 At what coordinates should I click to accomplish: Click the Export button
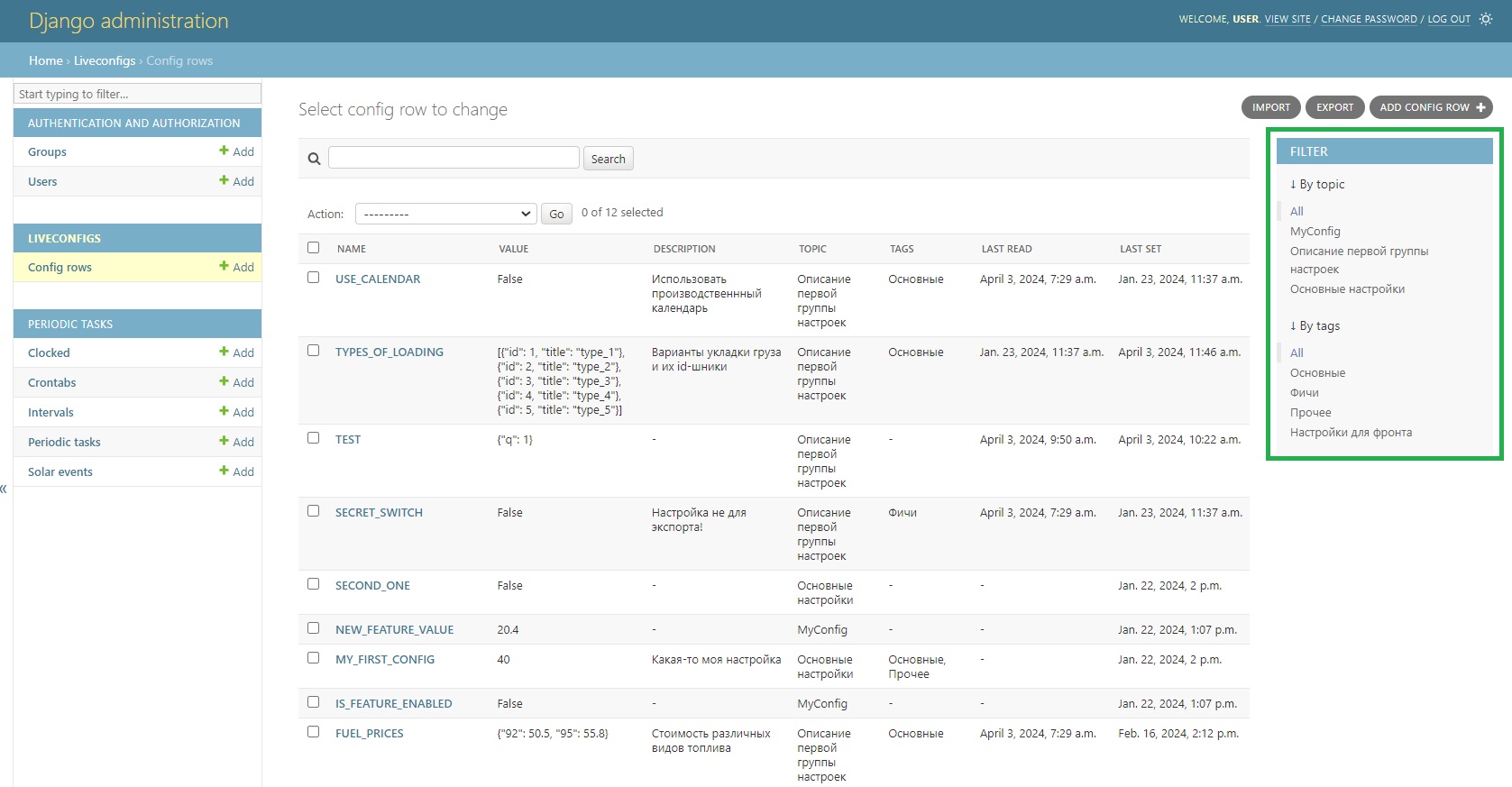click(x=1335, y=107)
